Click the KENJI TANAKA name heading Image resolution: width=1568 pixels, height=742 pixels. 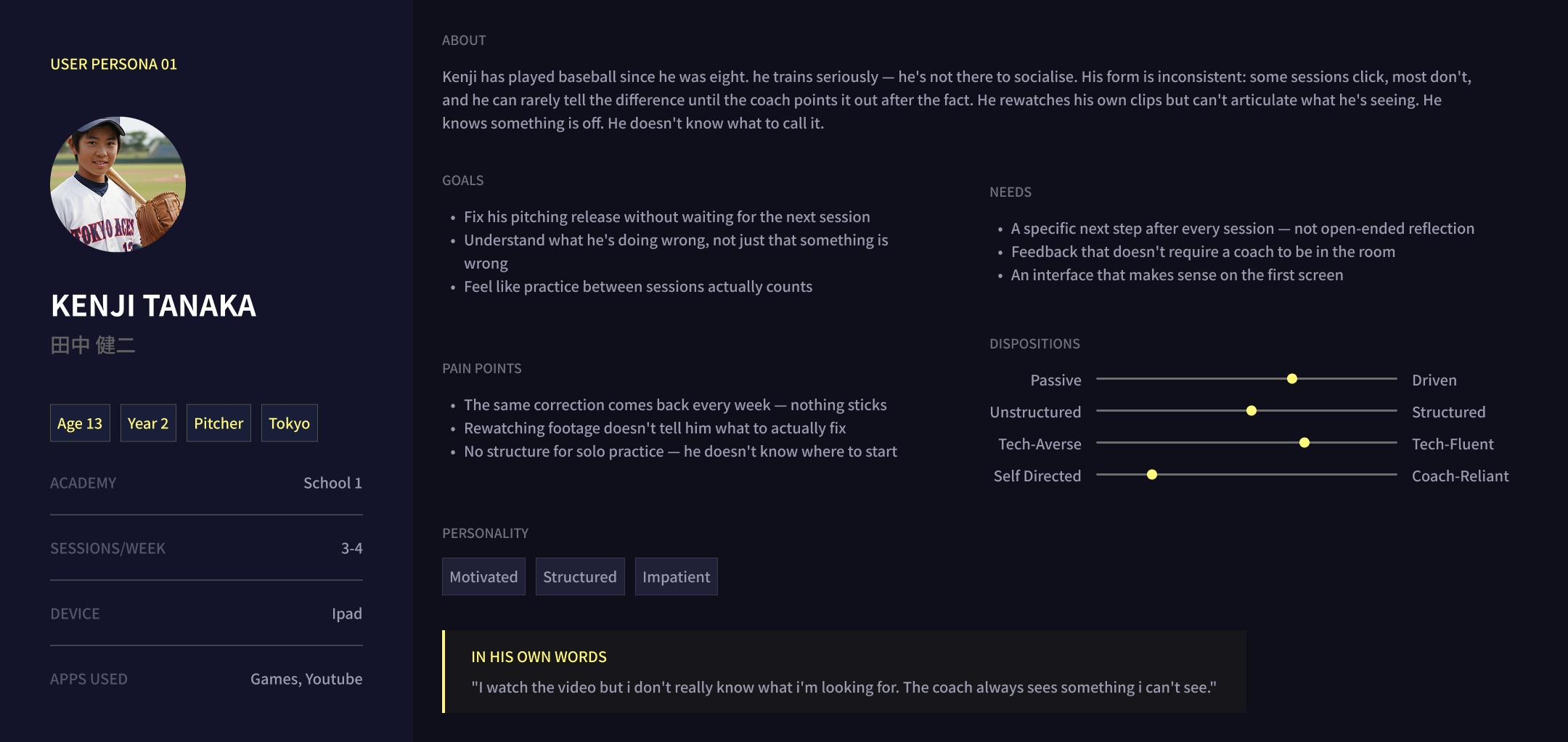(153, 306)
